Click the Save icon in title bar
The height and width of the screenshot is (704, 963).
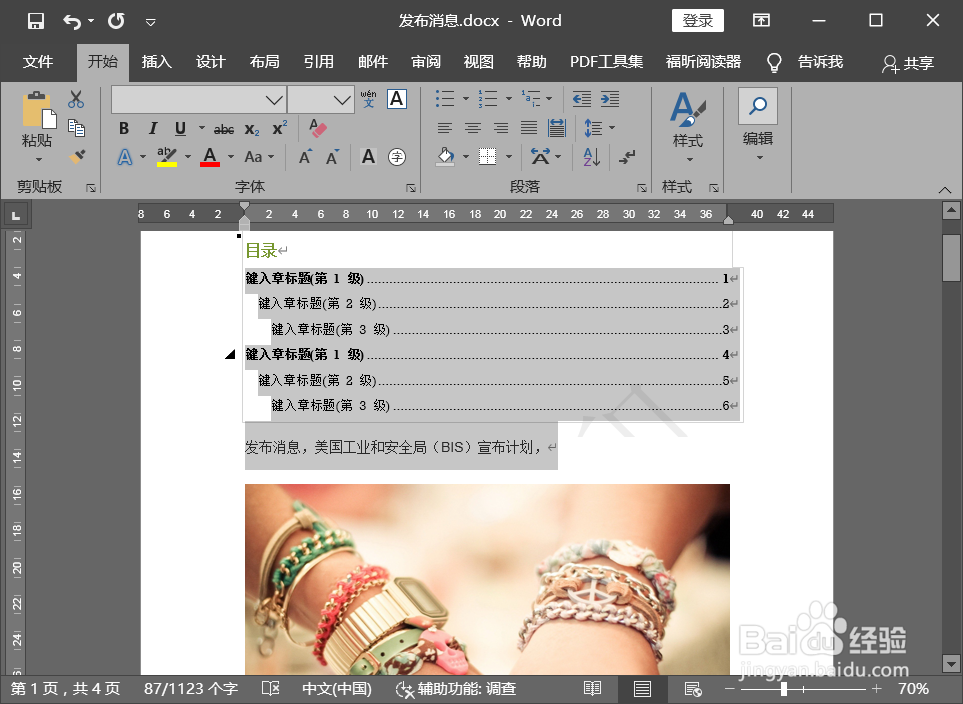coord(36,22)
